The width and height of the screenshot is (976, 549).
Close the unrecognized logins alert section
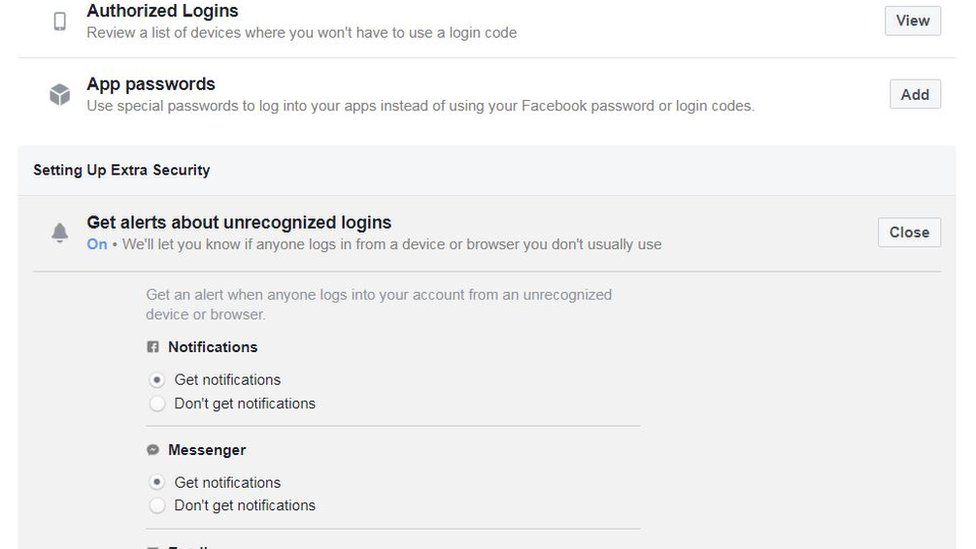[x=909, y=232]
